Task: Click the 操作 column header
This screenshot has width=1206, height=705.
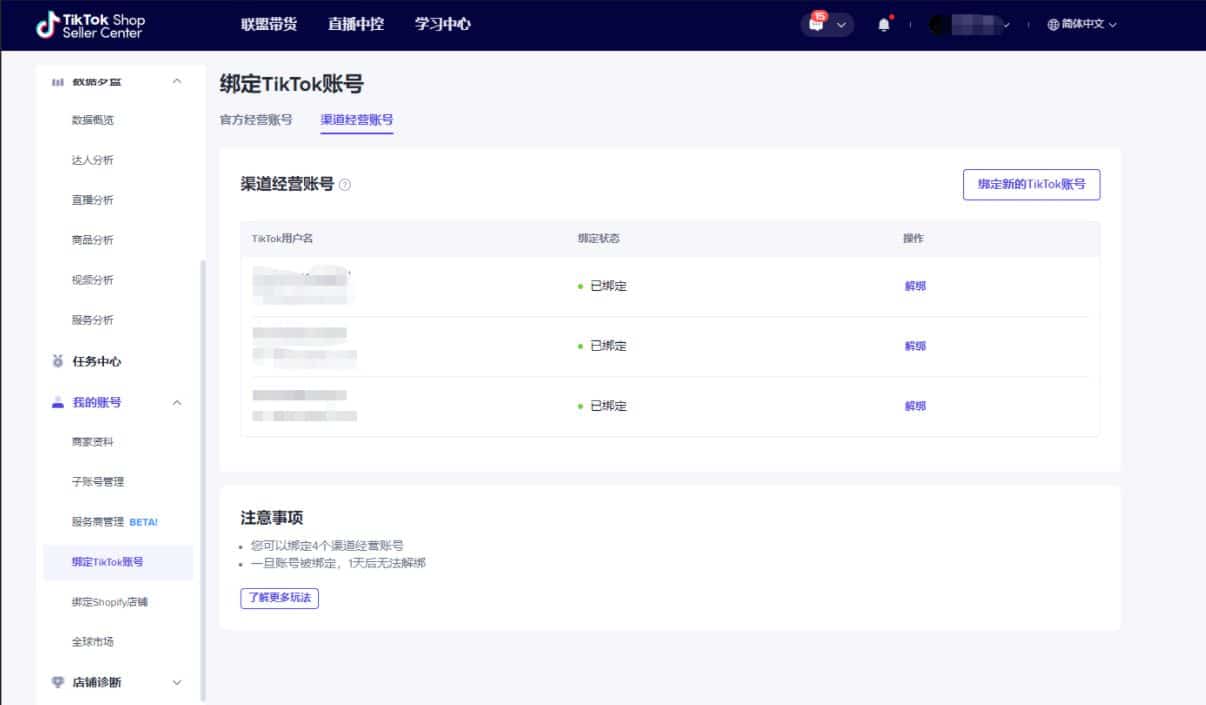Action: click(913, 238)
